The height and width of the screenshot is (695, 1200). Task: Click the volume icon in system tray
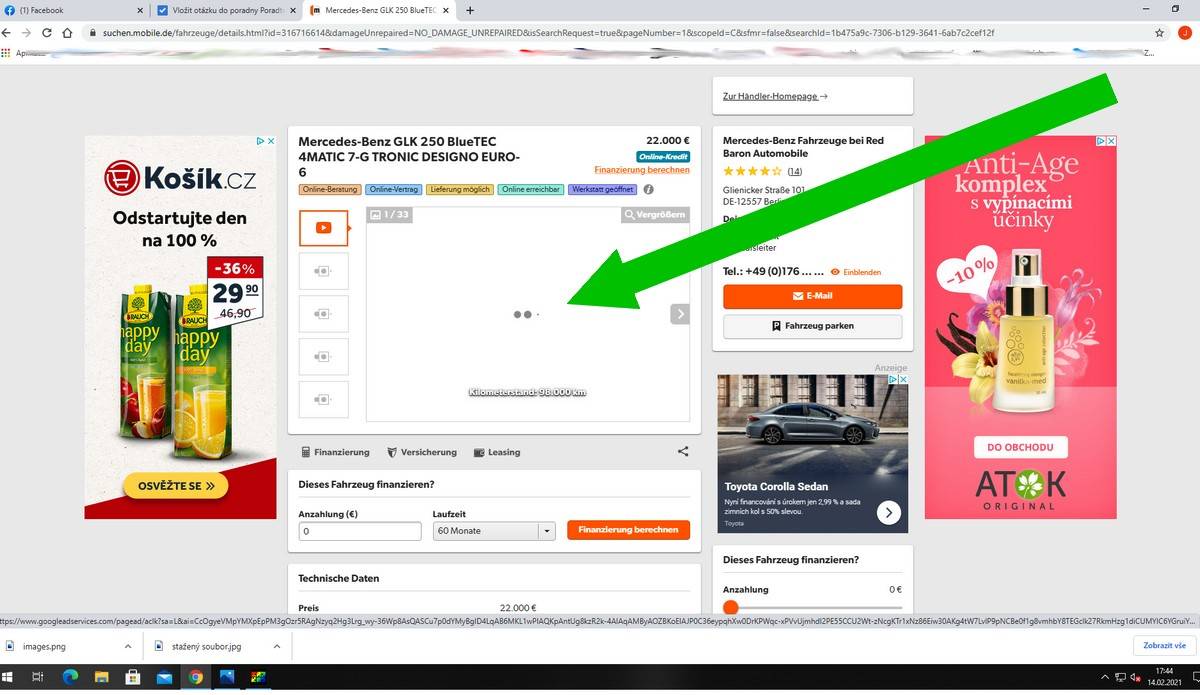click(x=1136, y=678)
